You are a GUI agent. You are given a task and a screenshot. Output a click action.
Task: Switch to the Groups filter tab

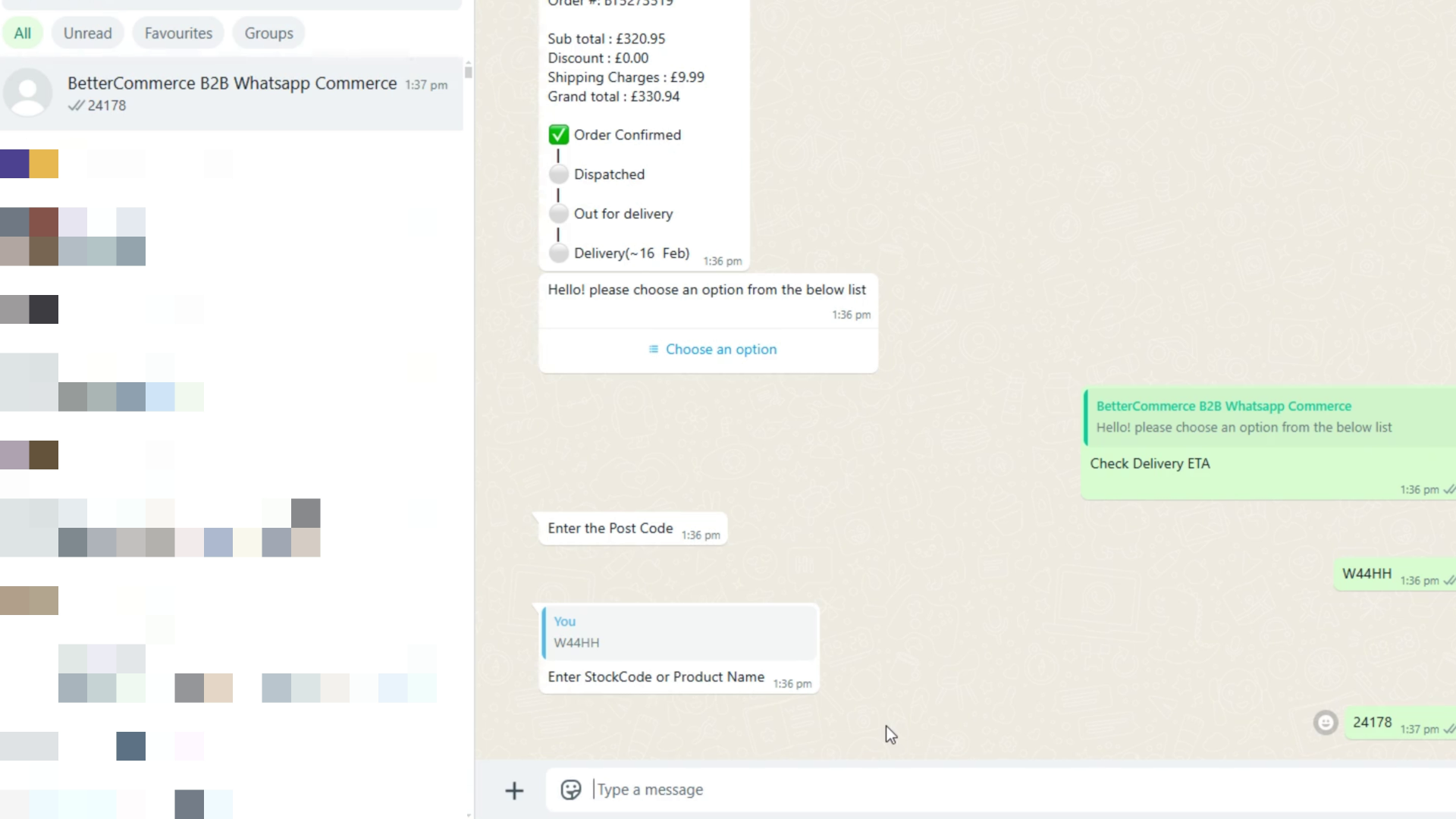click(268, 33)
